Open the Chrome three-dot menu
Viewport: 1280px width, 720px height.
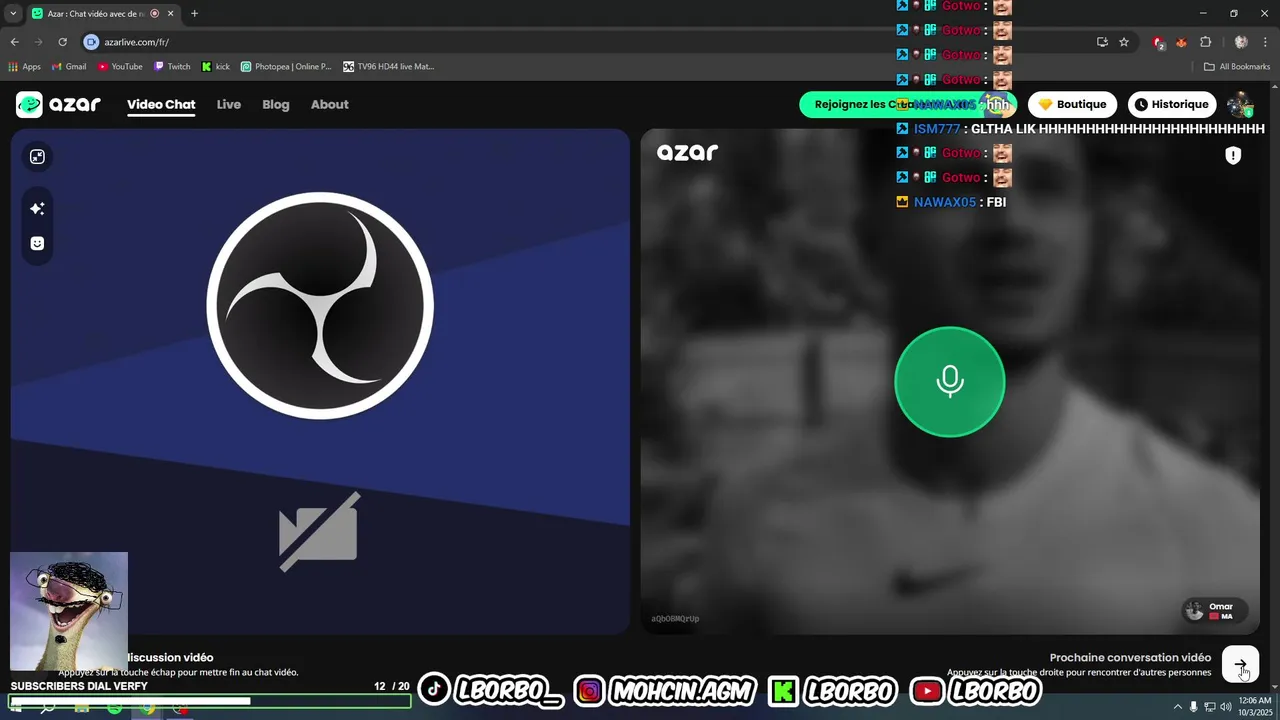[x=1265, y=42]
